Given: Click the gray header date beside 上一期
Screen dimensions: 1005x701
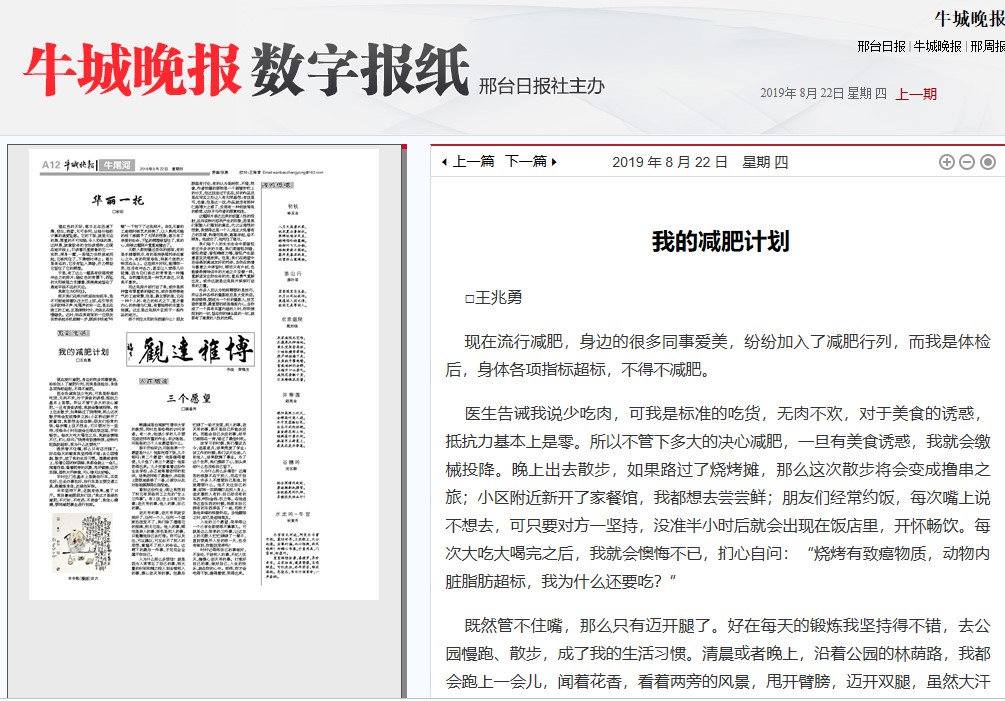Looking at the screenshot, I should pyautogui.click(x=824, y=94).
